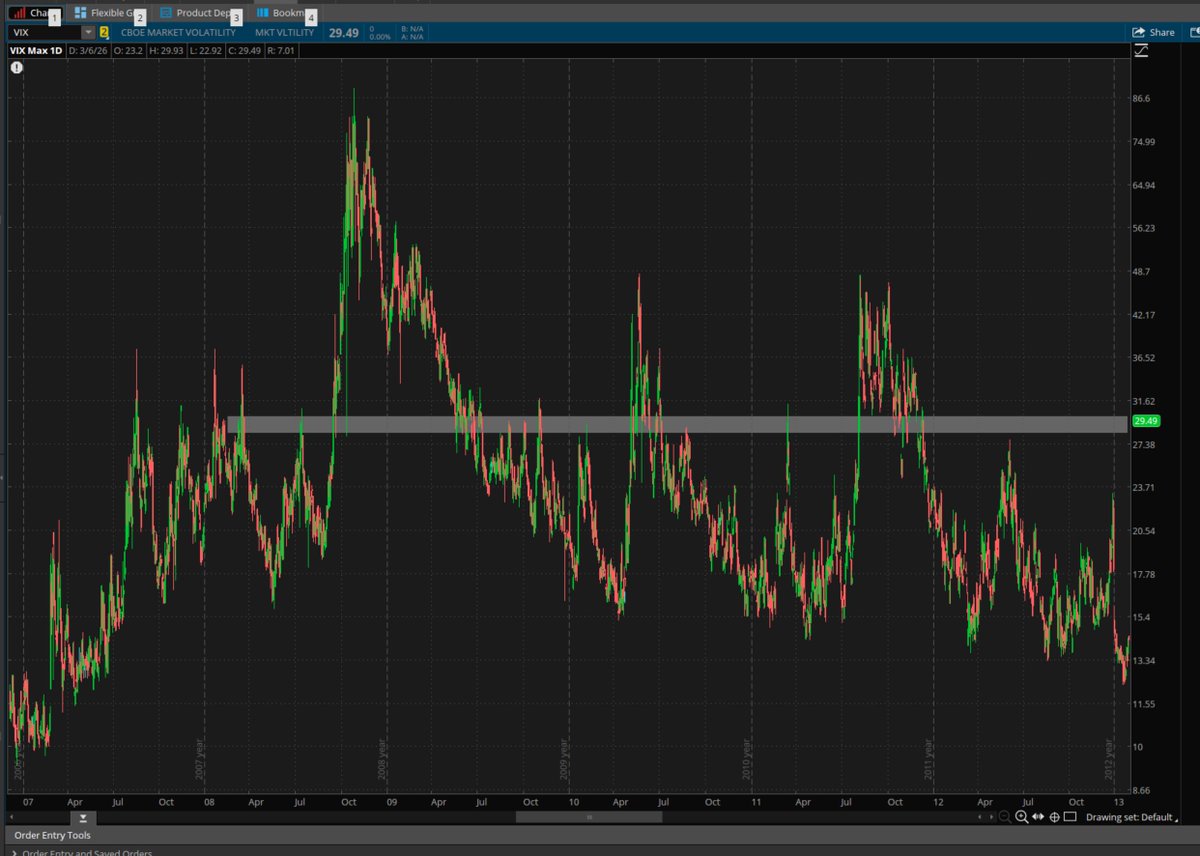Open the Drawing set: Default selector
Screen dimensions: 1200x856
click(1133, 817)
